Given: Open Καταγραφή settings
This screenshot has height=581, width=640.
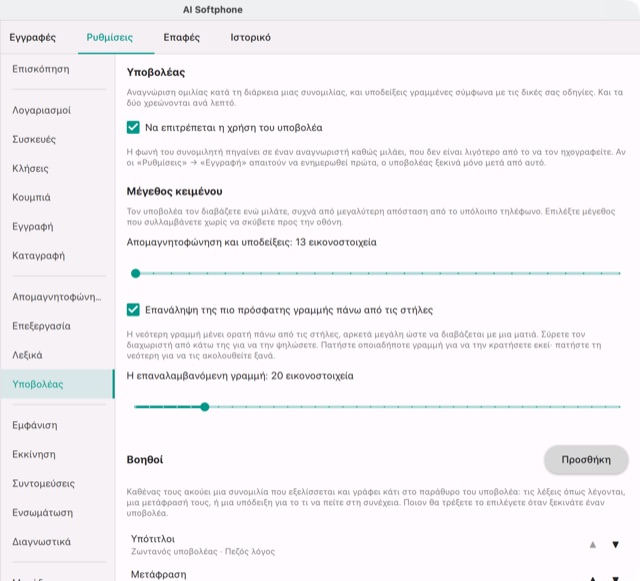Looking at the screenshot, I should point(57,256).
